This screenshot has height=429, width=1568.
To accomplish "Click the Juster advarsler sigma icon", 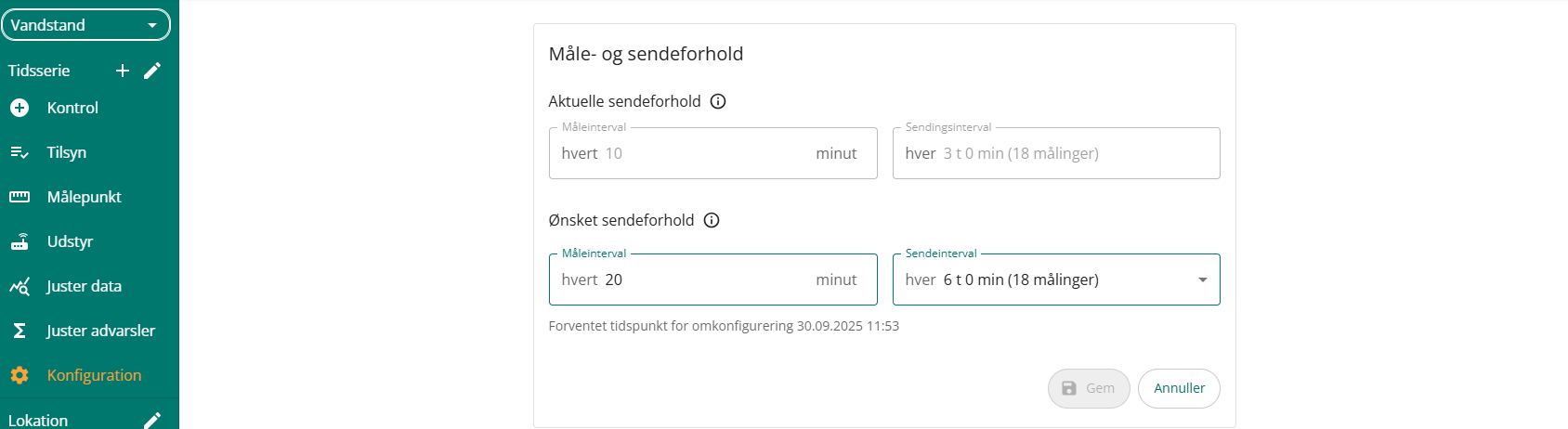I will pos(20,331).
